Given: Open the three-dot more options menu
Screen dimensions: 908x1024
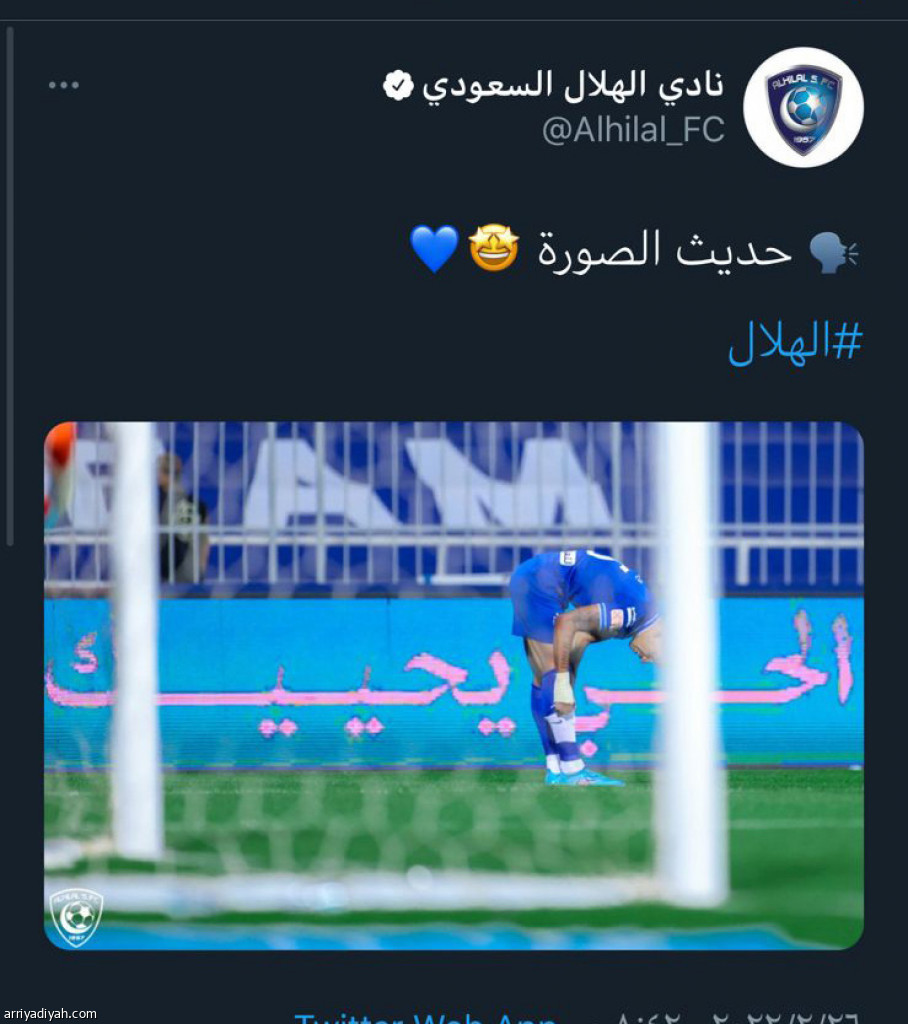Looking at the screenshot, I should tap(63, 85).
